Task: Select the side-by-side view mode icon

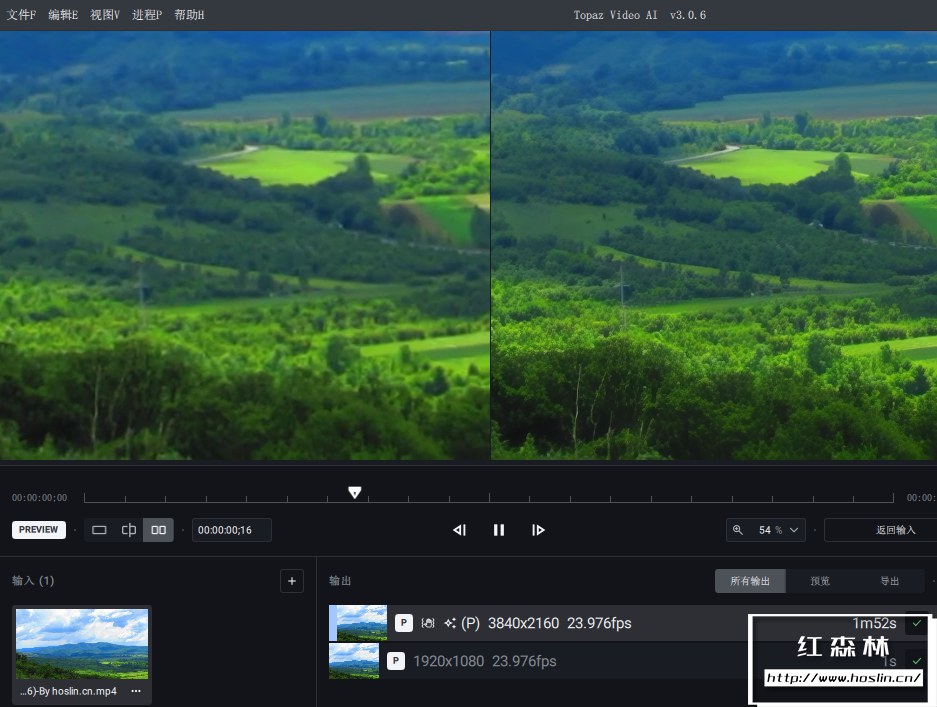Action: (x=158, y=530)
